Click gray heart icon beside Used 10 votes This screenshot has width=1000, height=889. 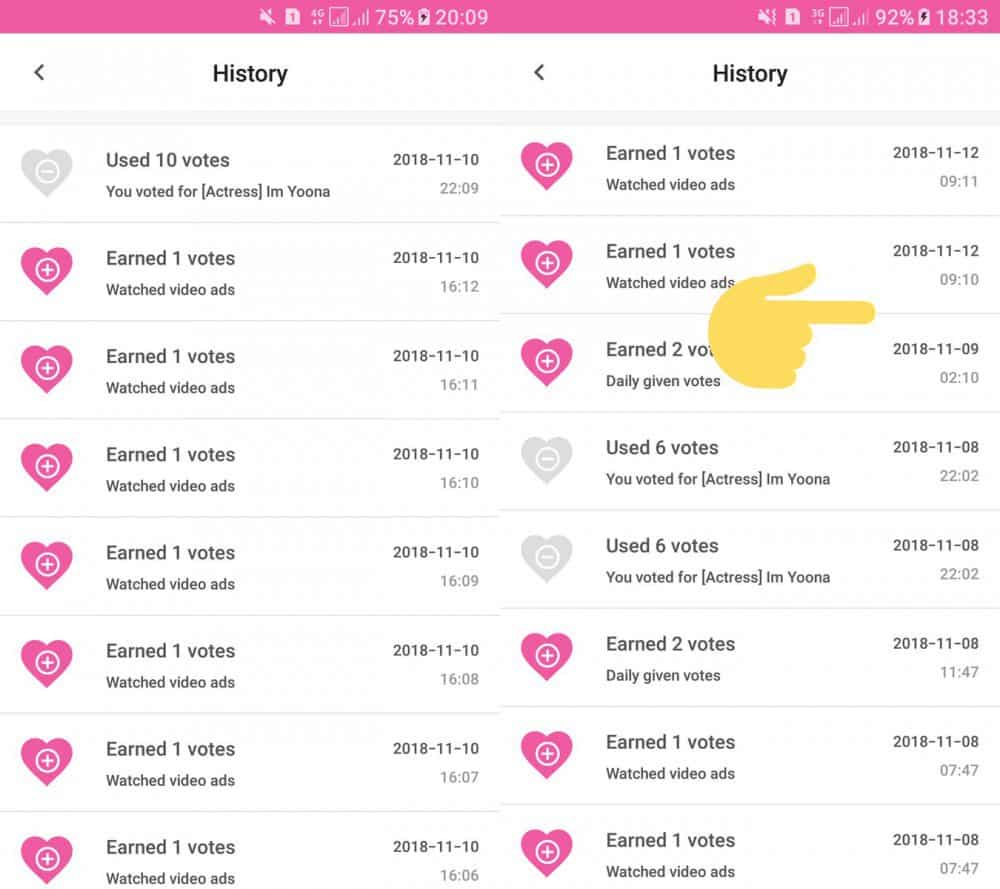click(47, 173)
